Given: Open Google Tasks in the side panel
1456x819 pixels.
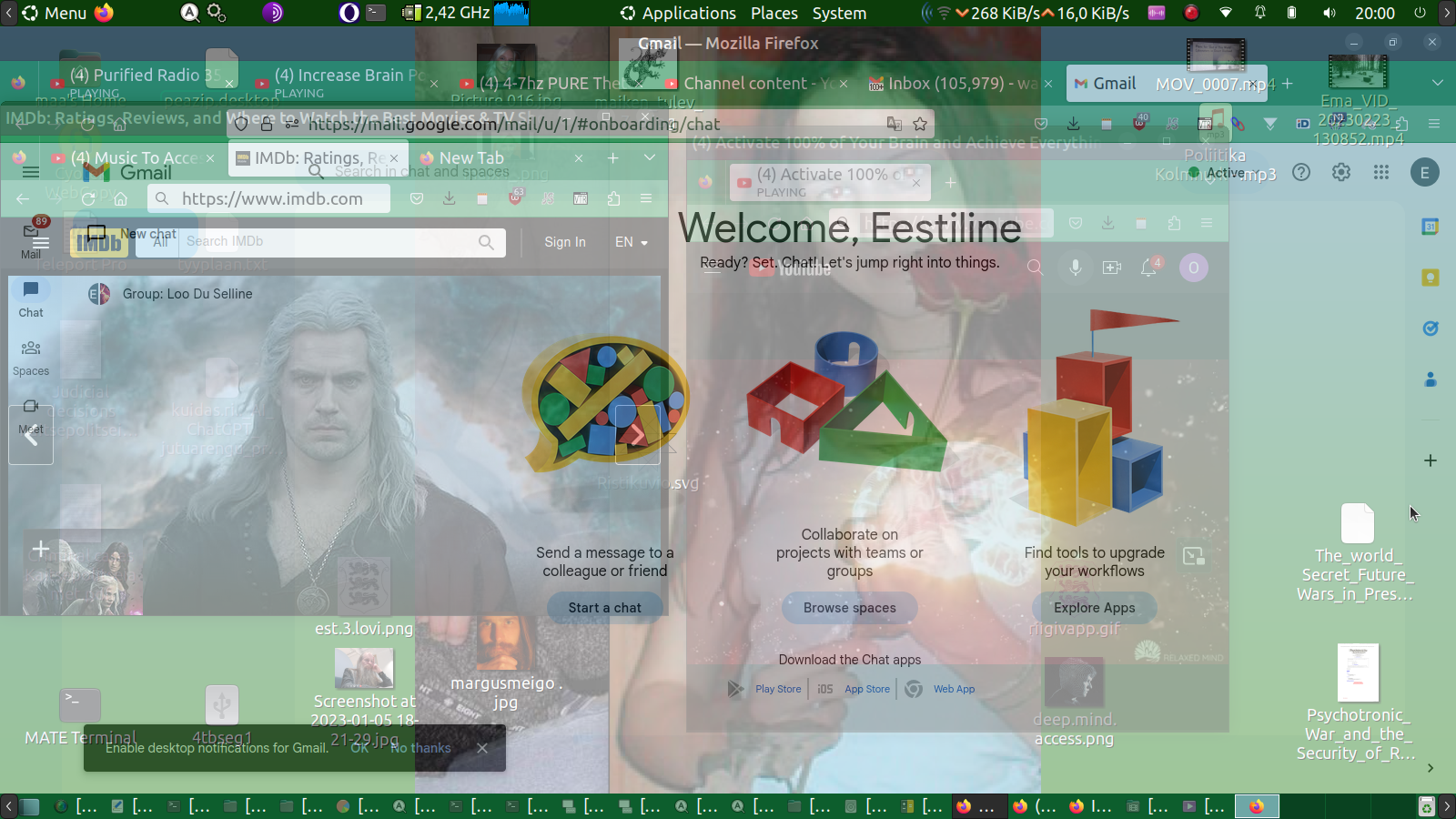Looking at the screenshot, I should [1431, 329].
